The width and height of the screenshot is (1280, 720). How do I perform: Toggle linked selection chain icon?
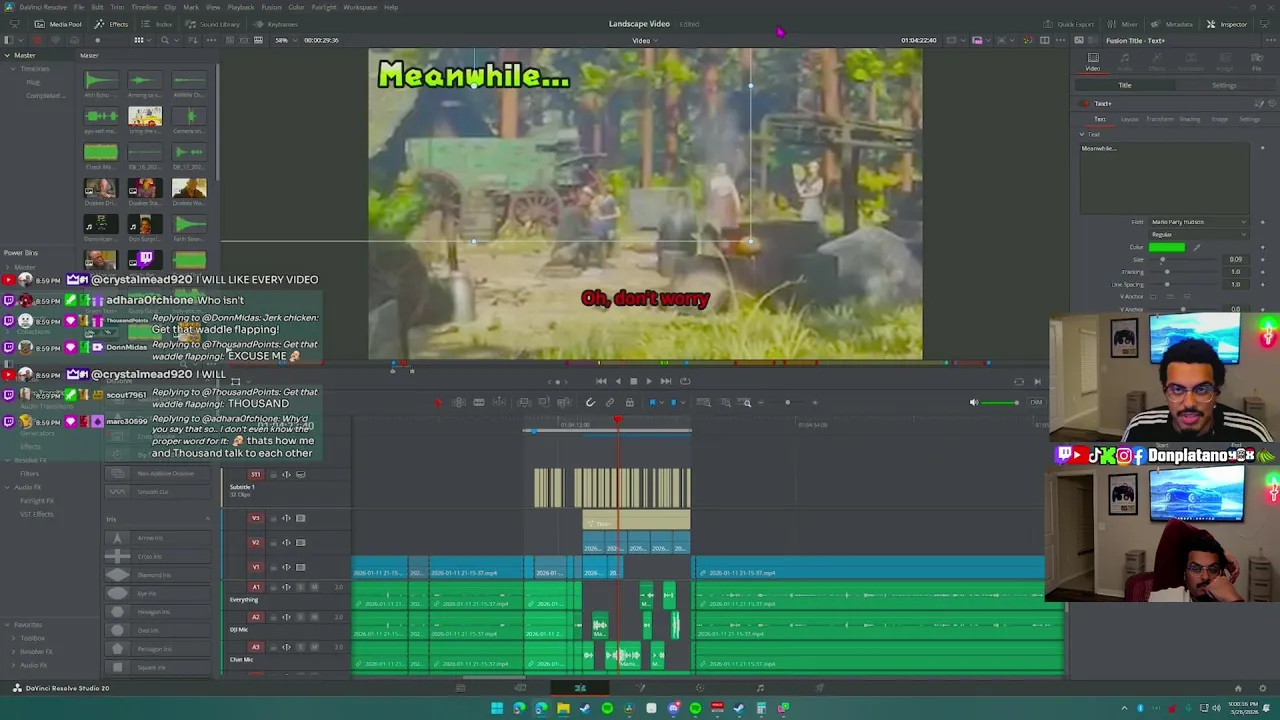coord(610,403)
